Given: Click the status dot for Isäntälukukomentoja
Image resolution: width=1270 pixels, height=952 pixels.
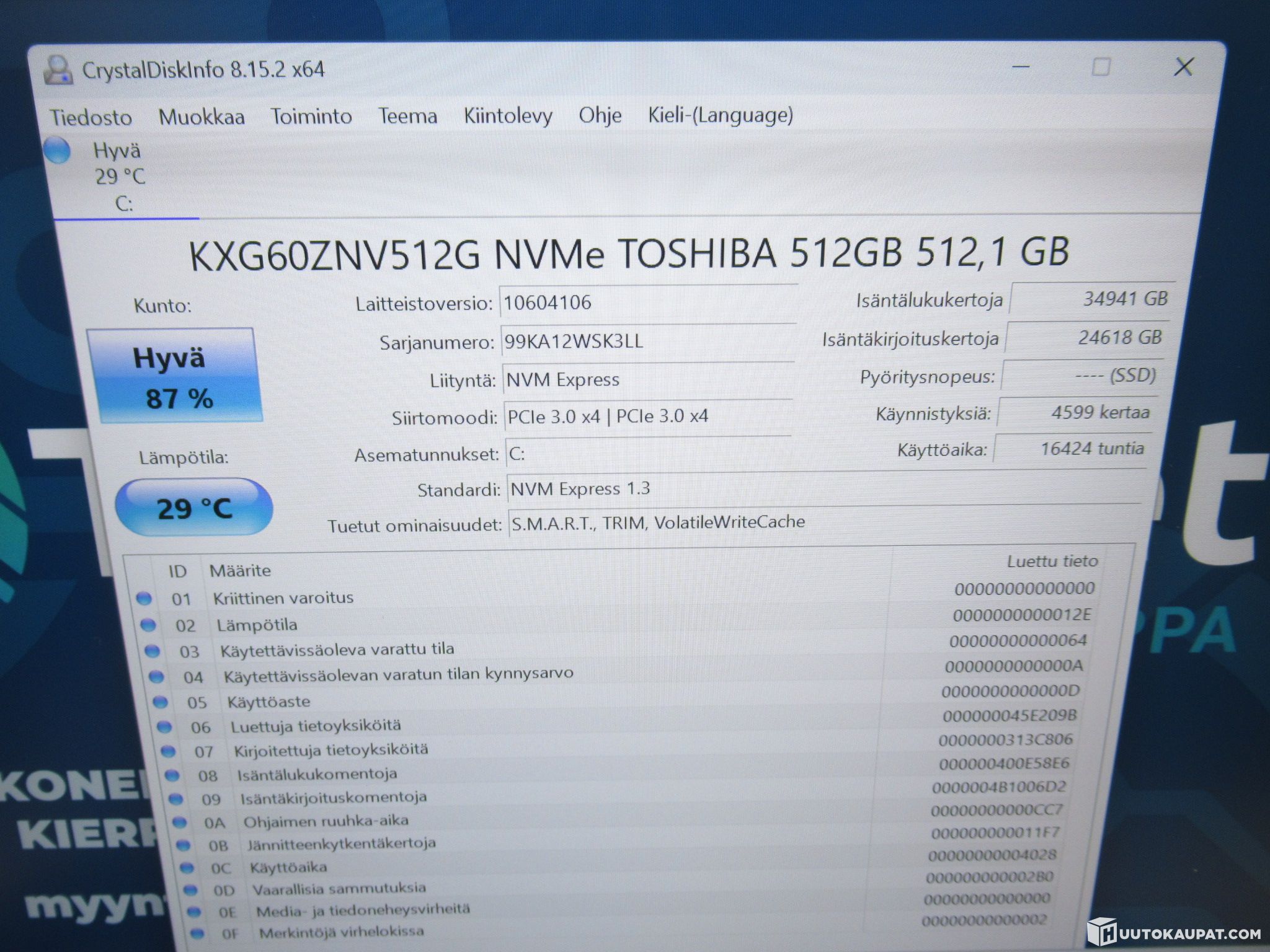Looking at the screenshot, I should [x=172, y=775].
